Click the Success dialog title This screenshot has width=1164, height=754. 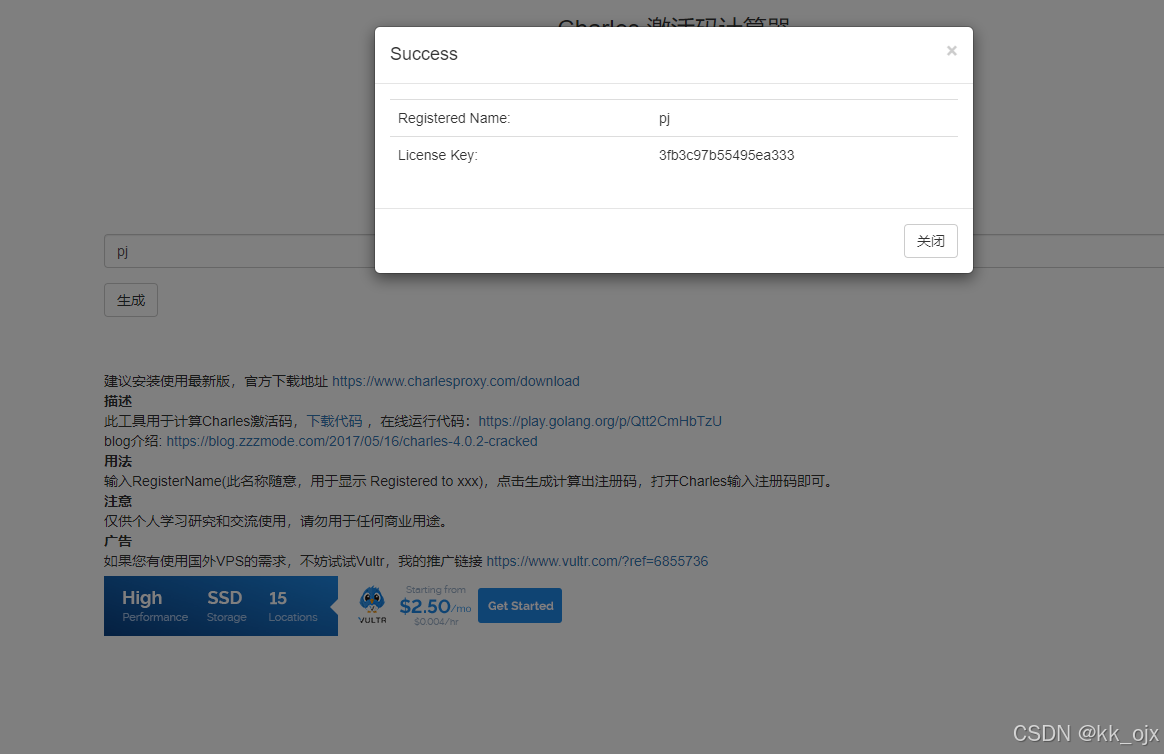424,54
